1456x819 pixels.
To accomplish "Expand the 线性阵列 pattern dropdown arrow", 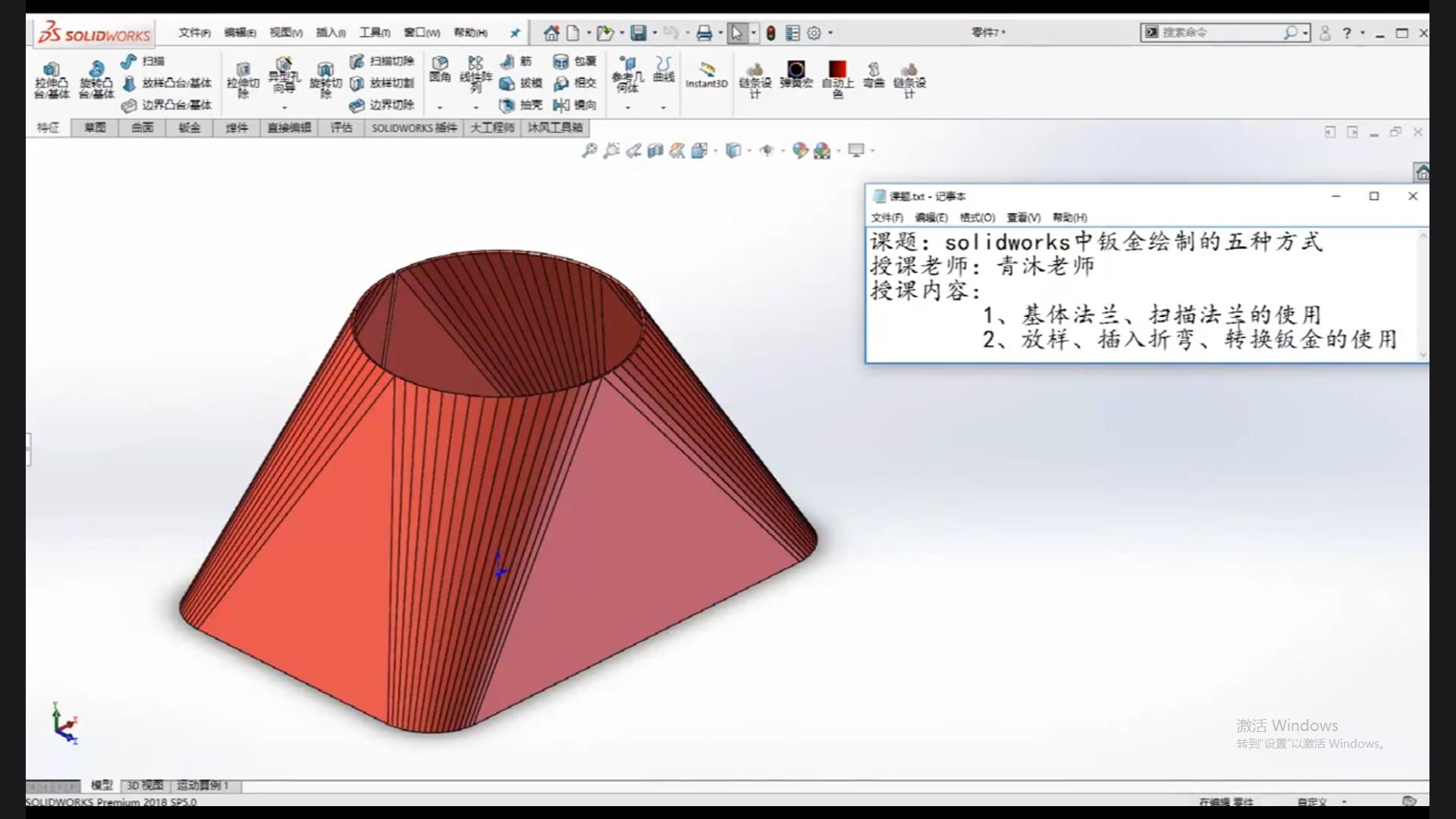I will coord(475,108).
